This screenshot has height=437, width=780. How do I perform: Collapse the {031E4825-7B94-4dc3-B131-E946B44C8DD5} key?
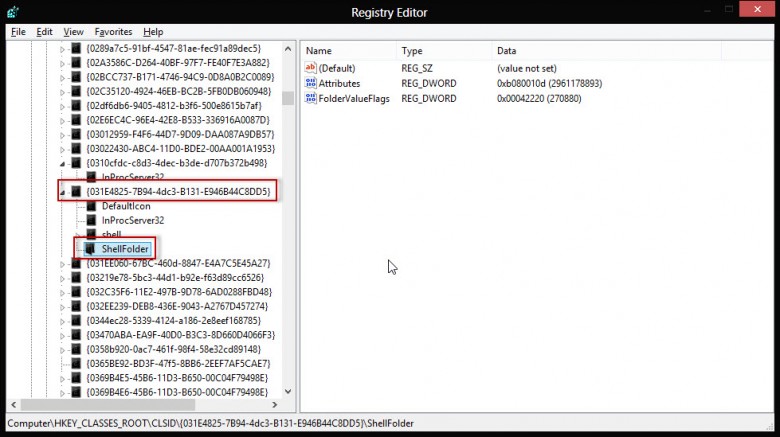point(62,192)
